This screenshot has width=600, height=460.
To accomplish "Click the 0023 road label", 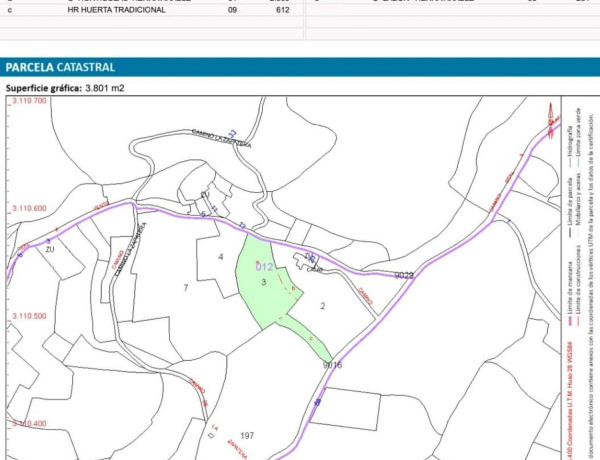I will pyautogui.click(x=403, y=275).
